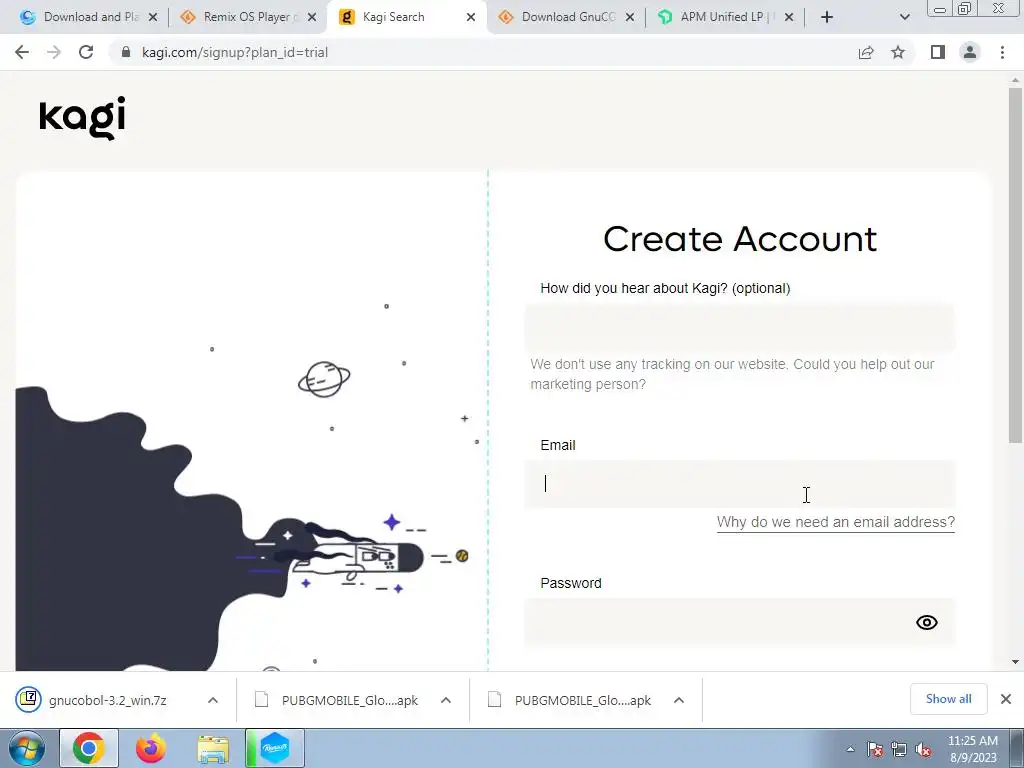The width and height of the screenshot is (1024, 768).
Task: Focus the 'How did you hear' field
Action: pos(740,328)
